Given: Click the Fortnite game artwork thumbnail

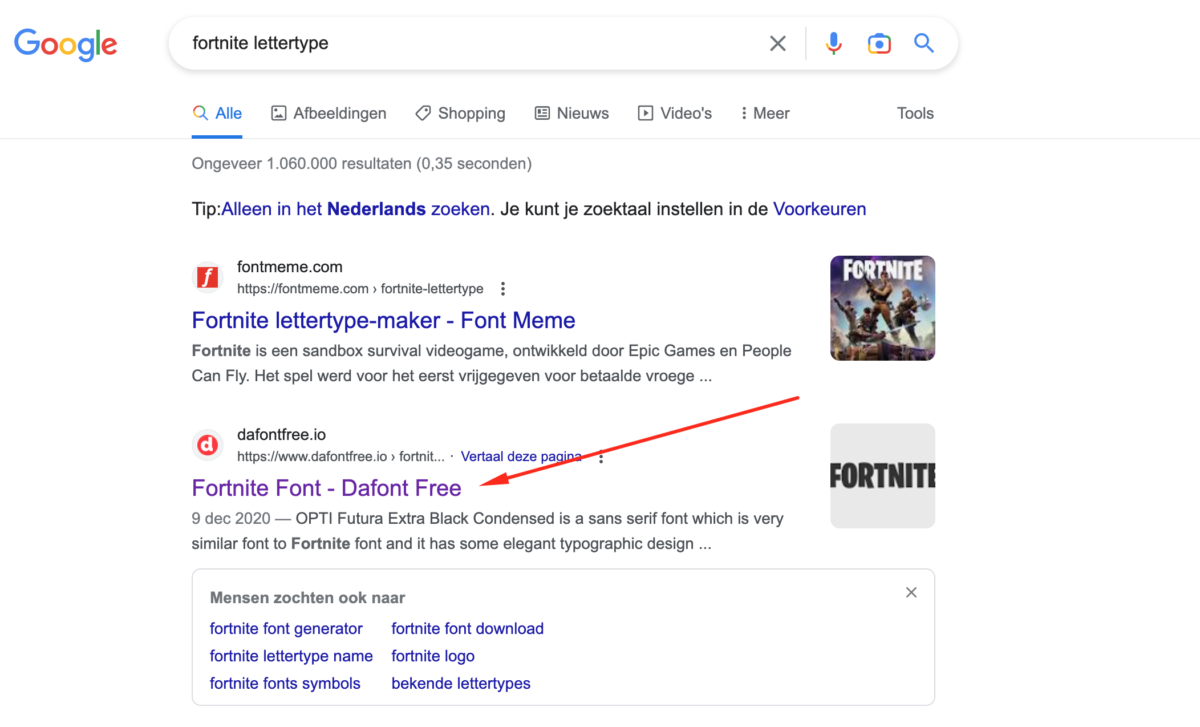Looking at the screenshot, I should point(882,308).
